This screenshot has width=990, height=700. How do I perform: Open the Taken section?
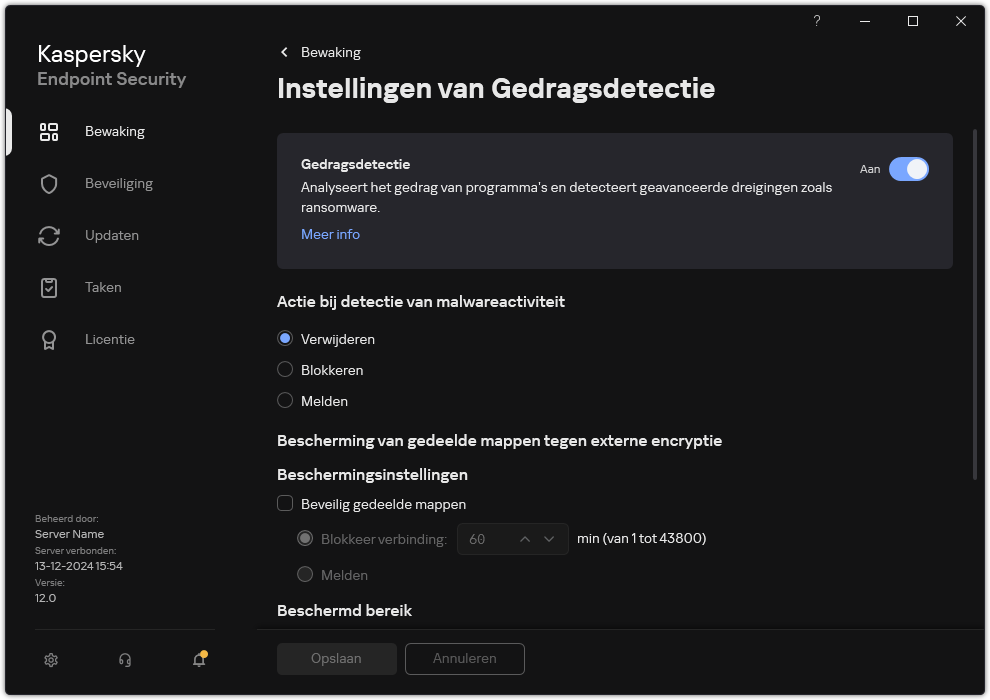tap(102, 287)
